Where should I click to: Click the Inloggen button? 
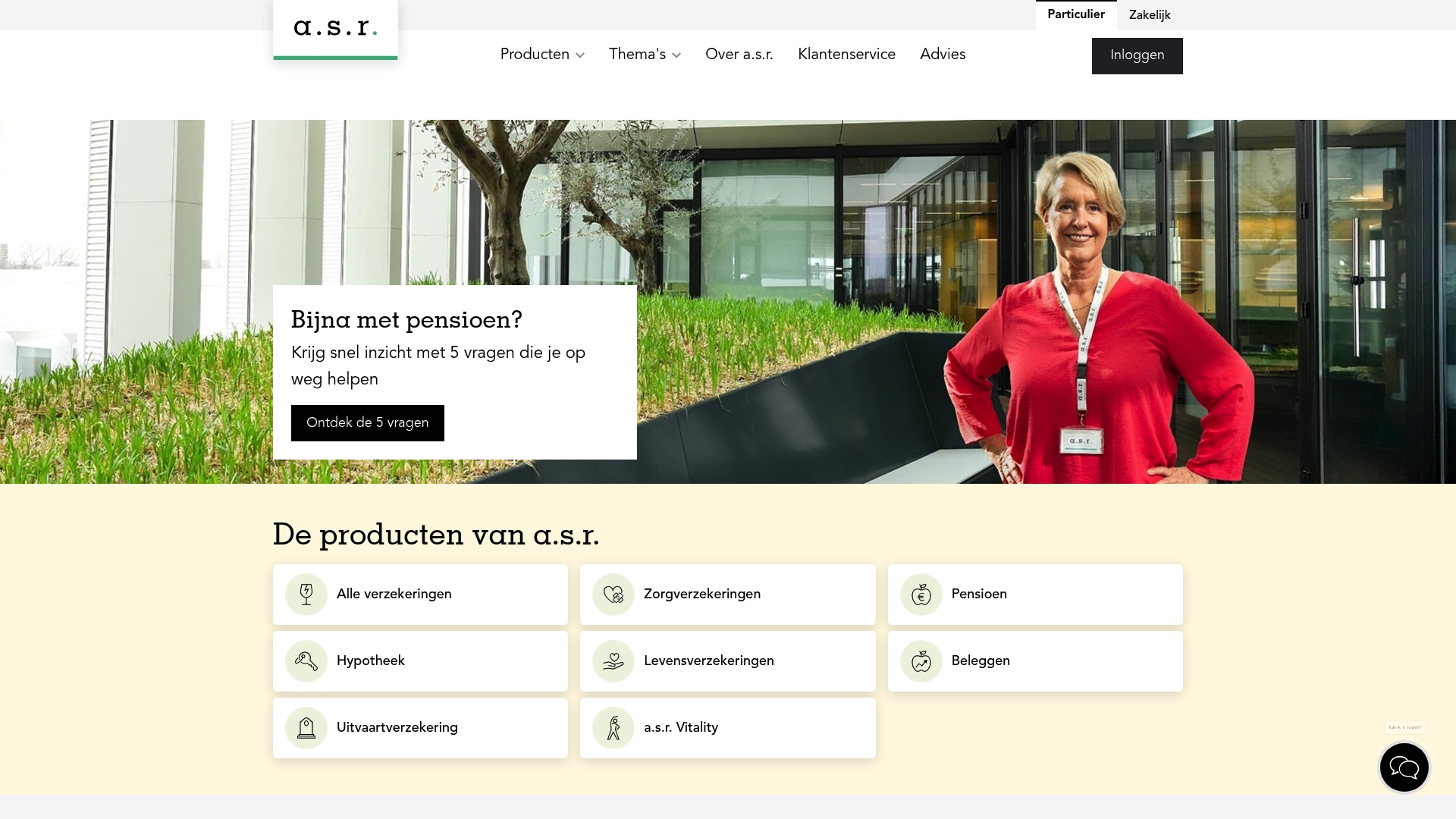[x=1137, y=56]
